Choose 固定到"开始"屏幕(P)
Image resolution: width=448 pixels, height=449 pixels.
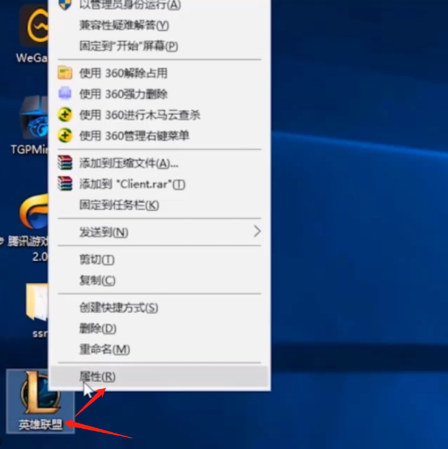[x=159, y=46]
